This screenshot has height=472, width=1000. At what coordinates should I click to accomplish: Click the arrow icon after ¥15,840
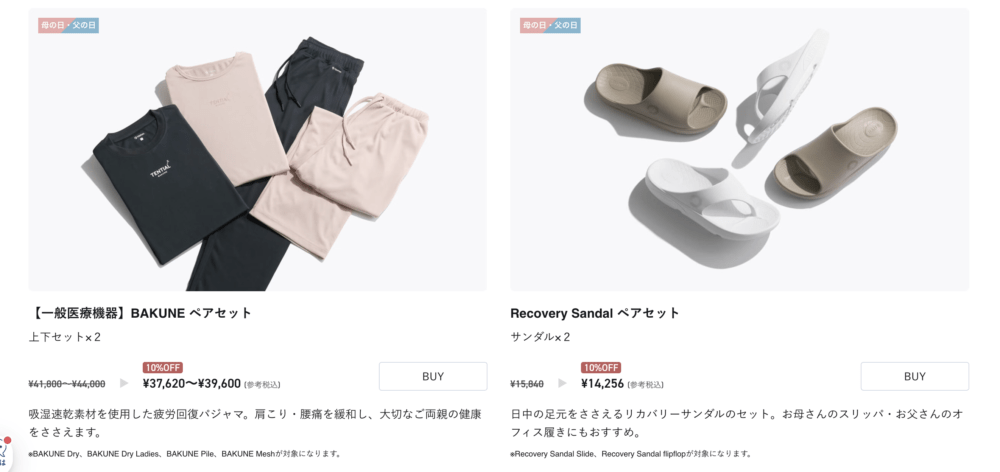click(x=562, y=383)
